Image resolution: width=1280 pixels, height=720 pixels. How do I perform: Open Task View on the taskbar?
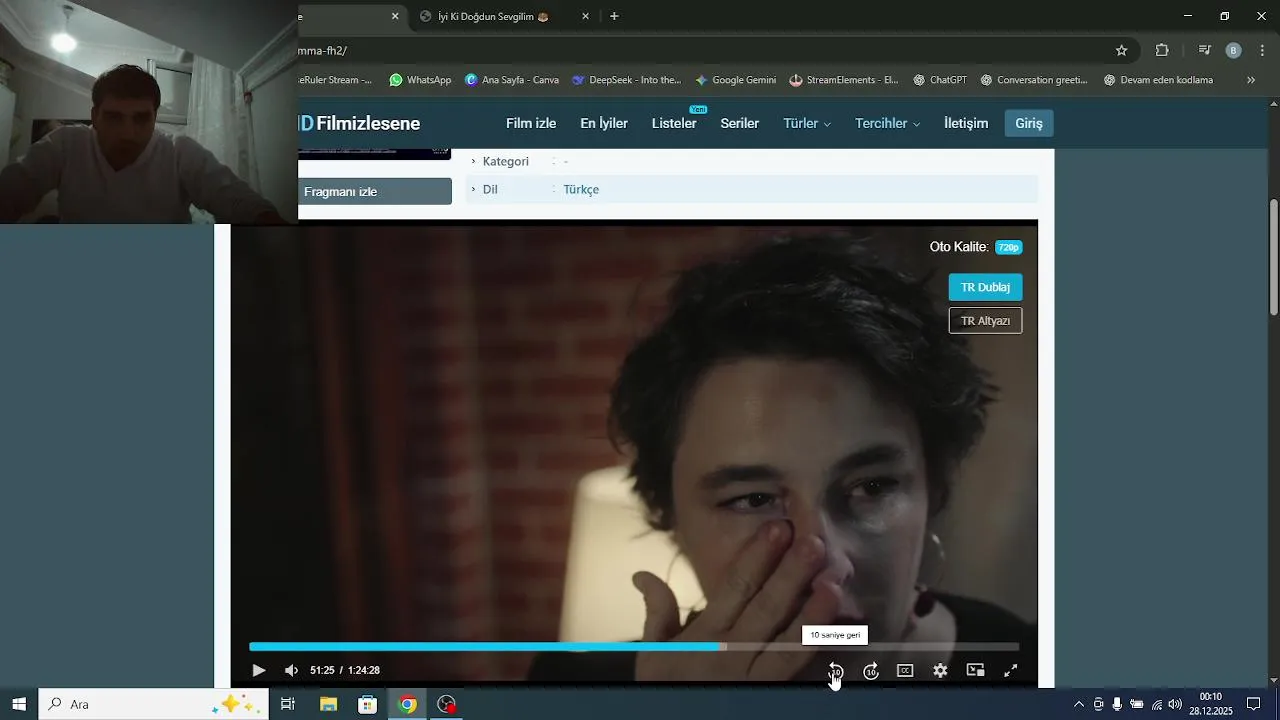[x=288, y=704]
